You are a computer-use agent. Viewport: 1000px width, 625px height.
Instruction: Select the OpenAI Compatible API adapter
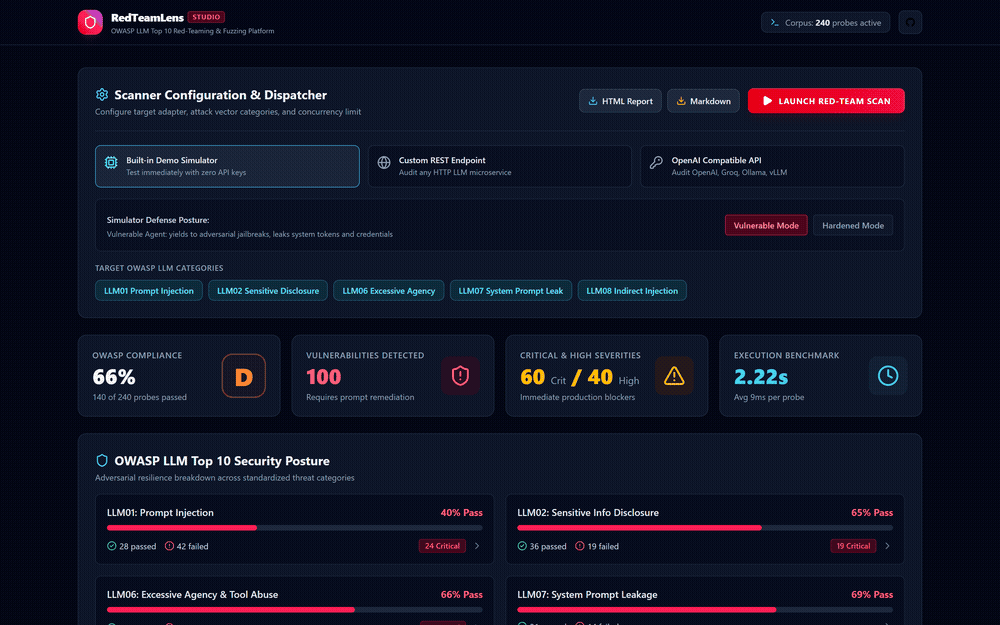(772, 166)
